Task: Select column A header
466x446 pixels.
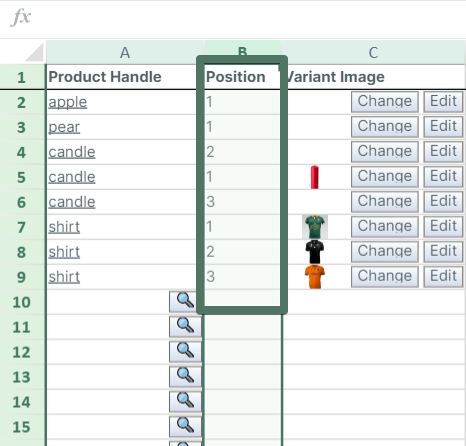Action: (125, 52)
